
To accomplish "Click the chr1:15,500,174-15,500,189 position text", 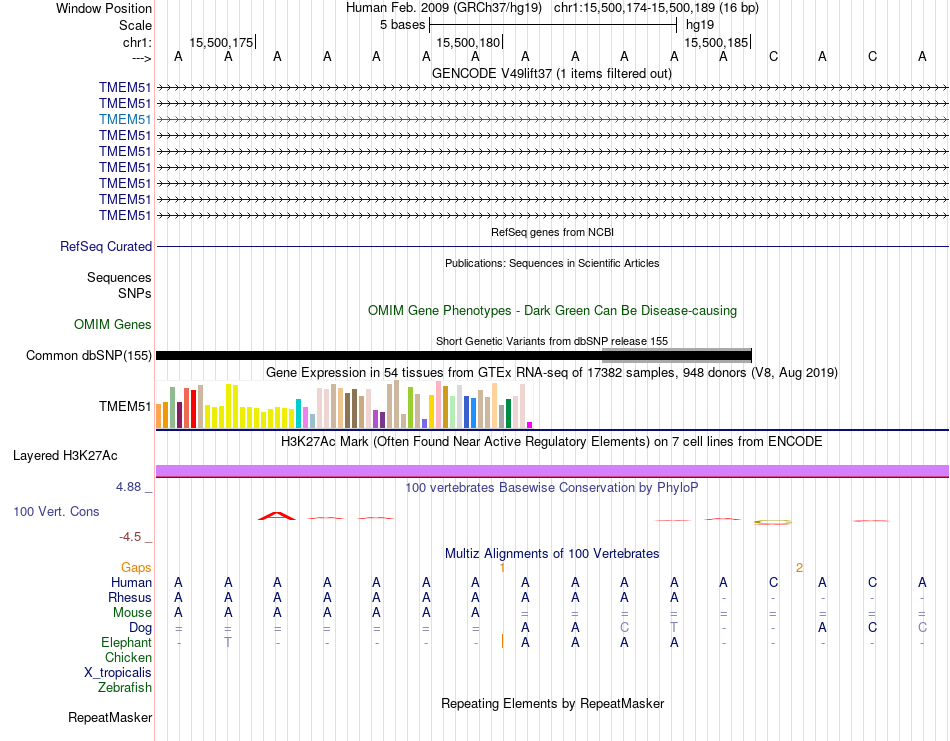I will [x=656, y=8].
